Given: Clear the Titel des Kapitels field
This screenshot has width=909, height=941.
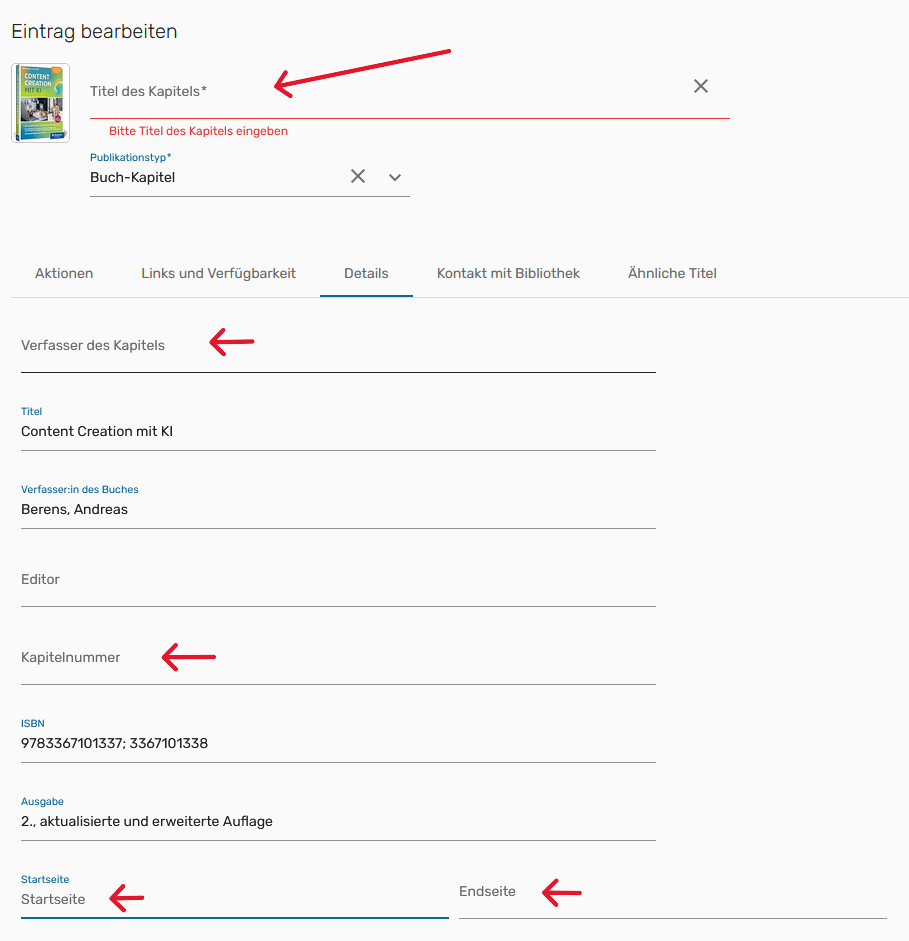Looking at the screenshot, I should (700, 87).
